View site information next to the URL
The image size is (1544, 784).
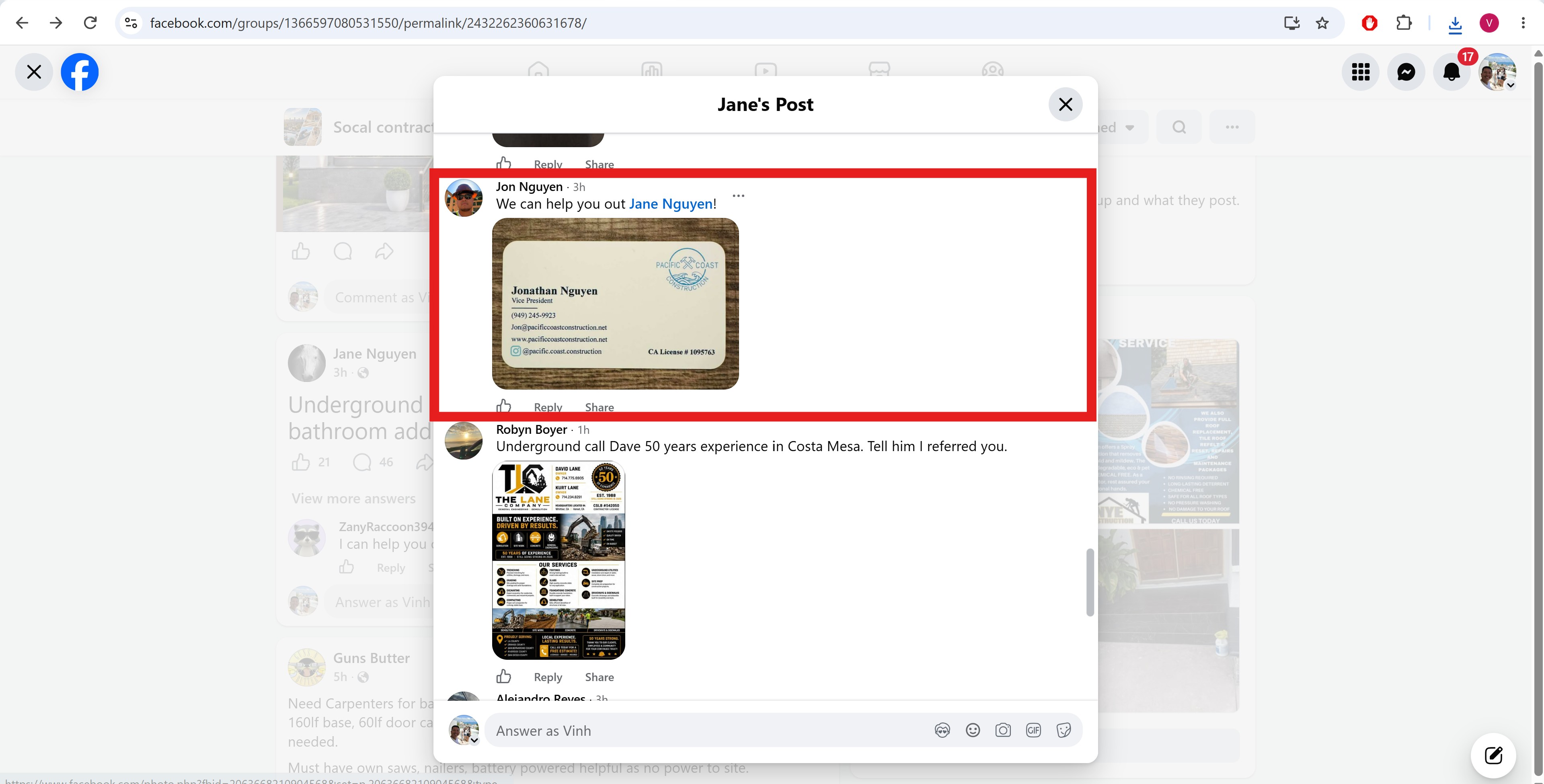click(x=131, y=23)
